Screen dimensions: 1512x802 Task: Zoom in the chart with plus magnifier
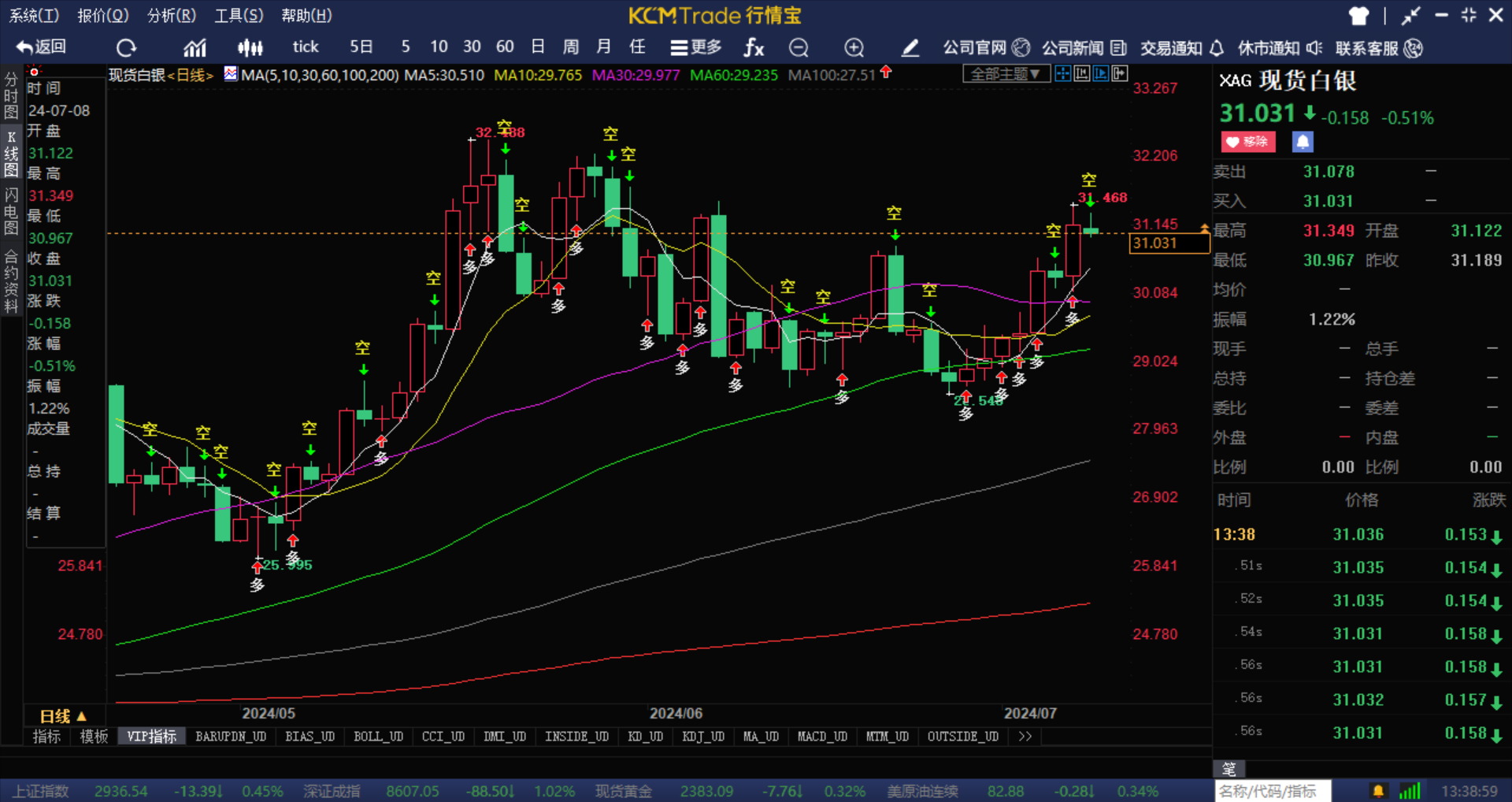854,48
